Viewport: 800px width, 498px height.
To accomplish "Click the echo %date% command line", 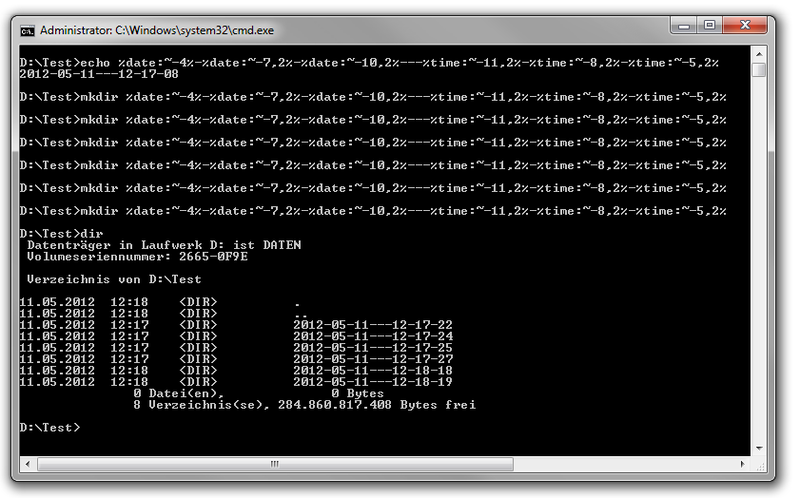I will (372, 62).
